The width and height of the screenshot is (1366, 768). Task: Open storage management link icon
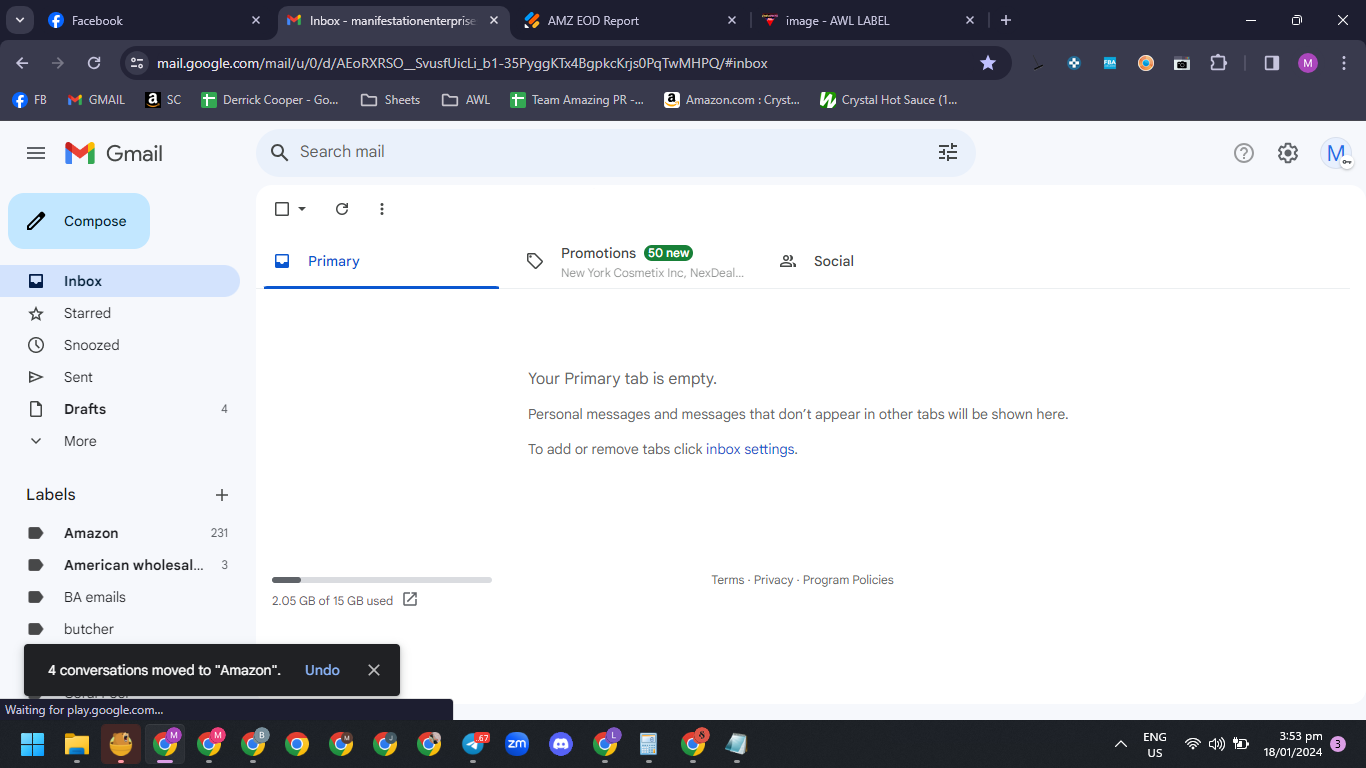(410, 600)
